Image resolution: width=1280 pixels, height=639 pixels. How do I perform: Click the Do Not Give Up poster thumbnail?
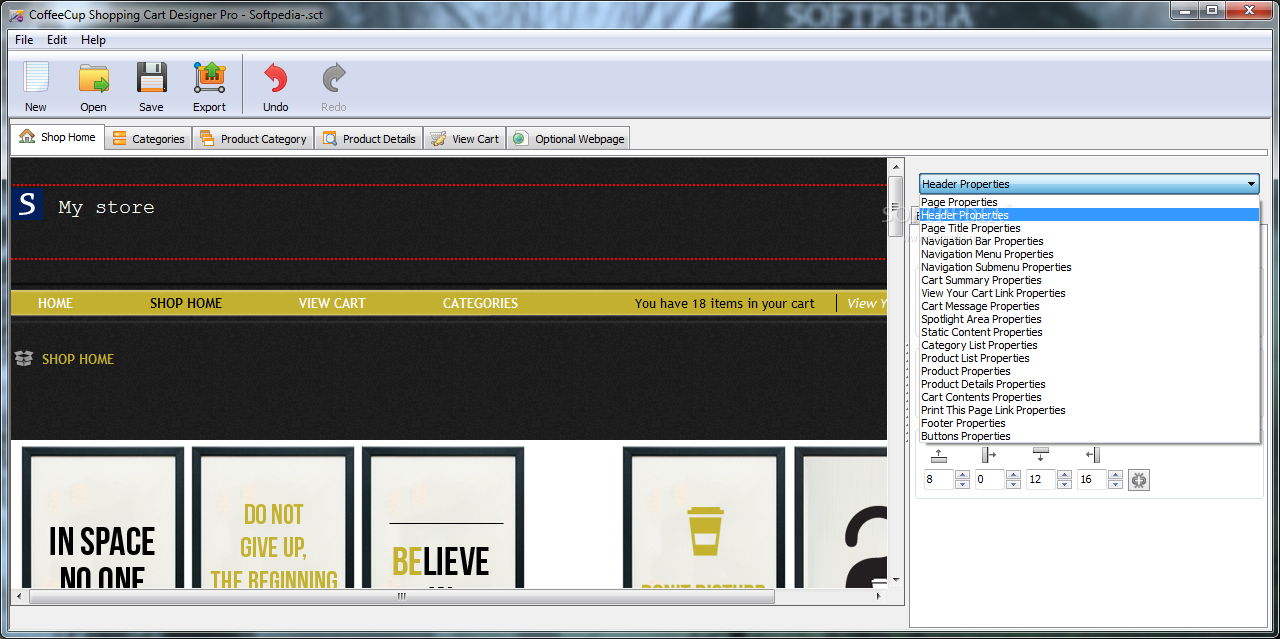[273, 518]
